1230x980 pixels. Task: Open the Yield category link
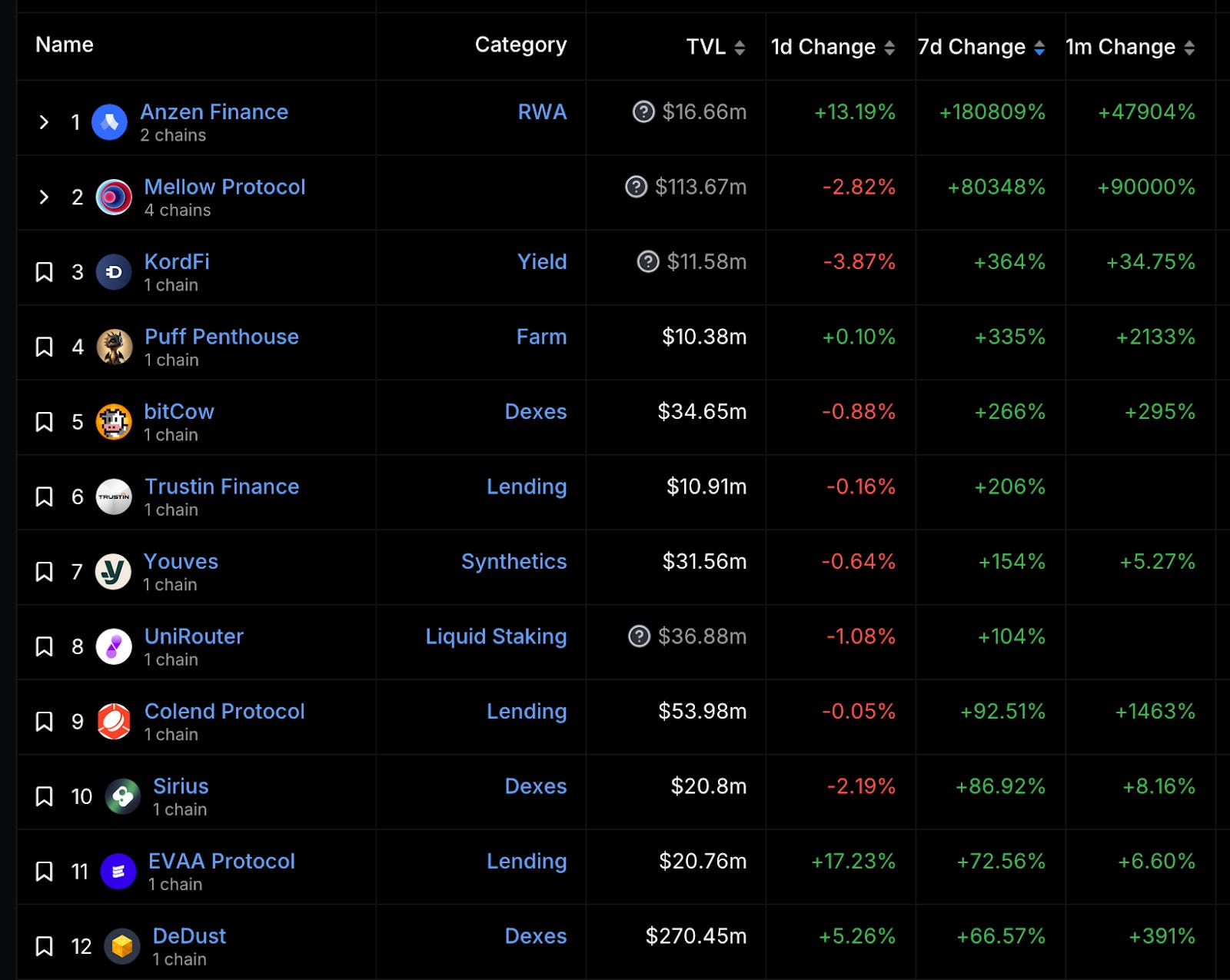pos(542,262)
